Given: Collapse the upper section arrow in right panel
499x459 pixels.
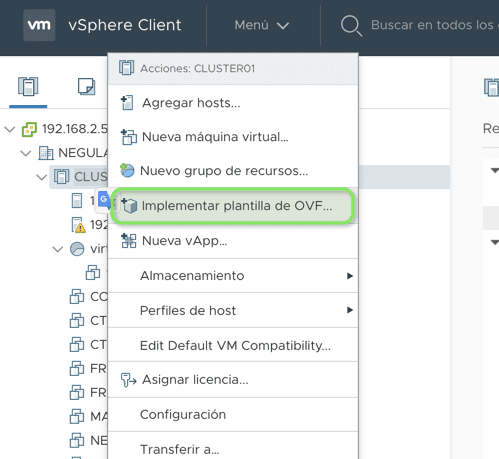Looking at the screenshot, I should coord(495,171).
